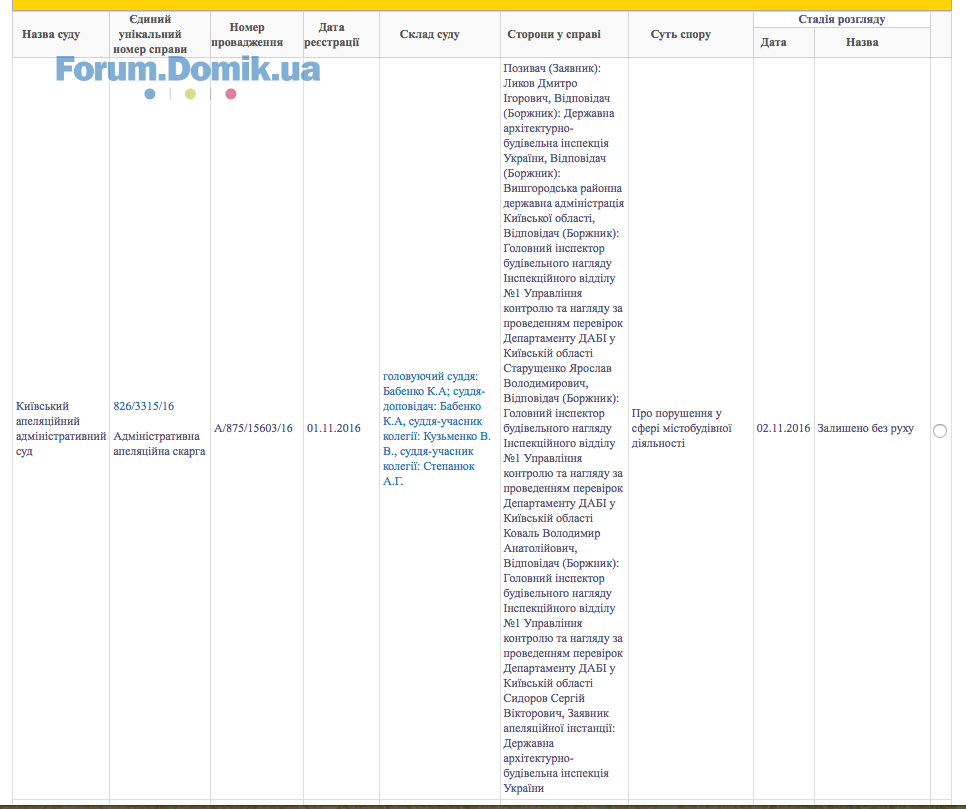The height and width of the screenshot is (809, 966).
Task: Click the 'Назва' sub-header under Стадія розгляду
Action: click(862, 43)
